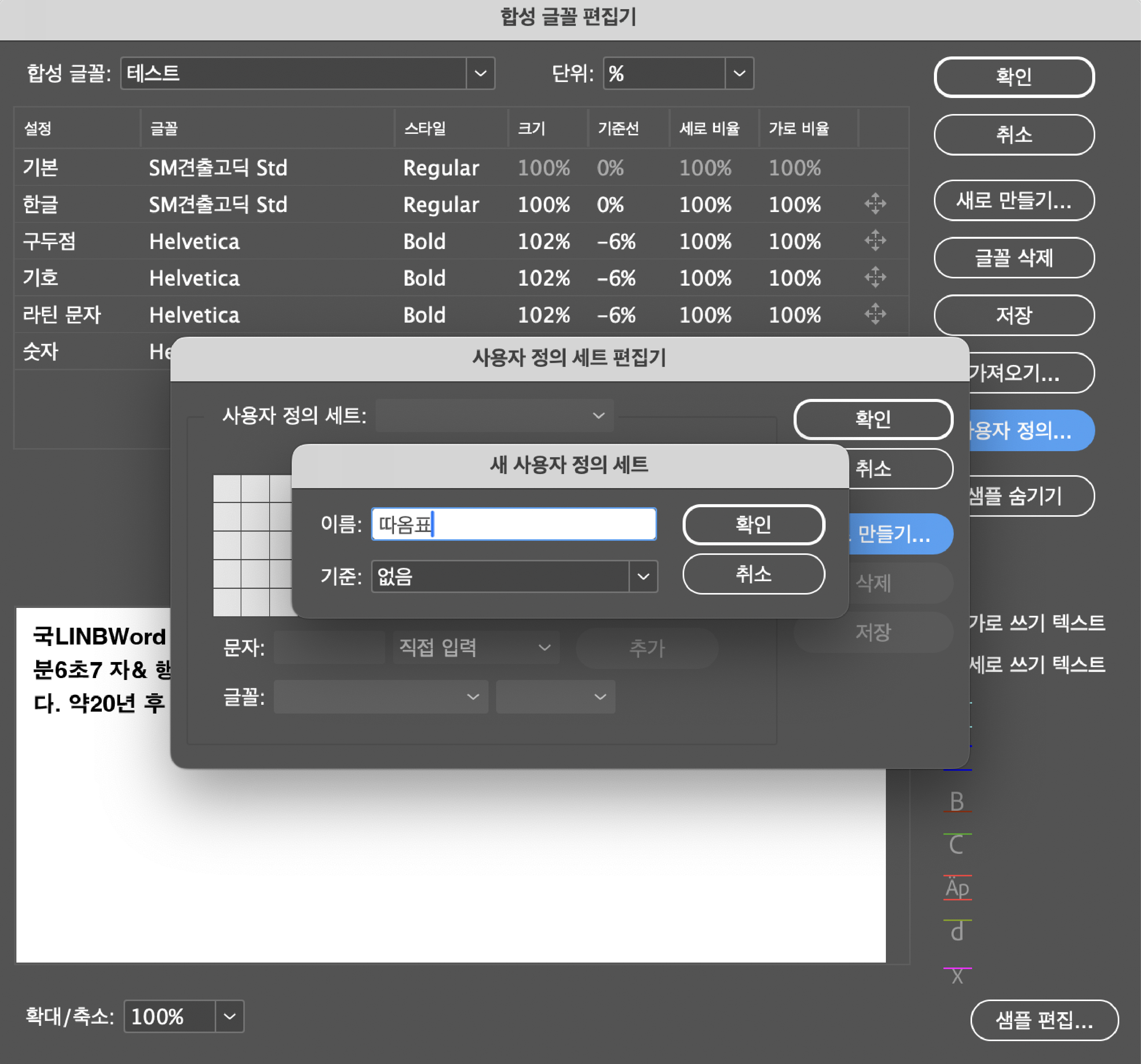Screen dimensions: 1141x1064
Task: Click the 샘플 편집... button
Action: [1044, 1020]
